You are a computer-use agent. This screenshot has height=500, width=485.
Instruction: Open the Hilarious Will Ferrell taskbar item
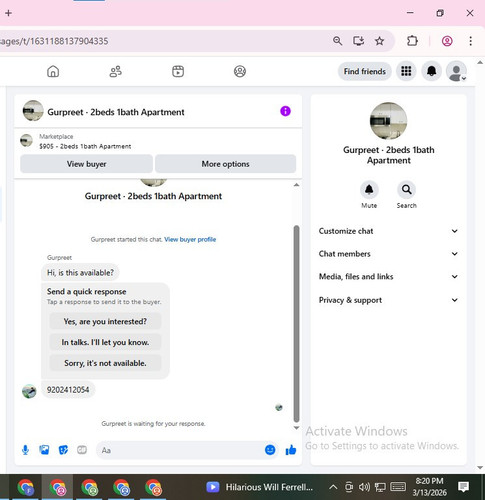(260, 487)
